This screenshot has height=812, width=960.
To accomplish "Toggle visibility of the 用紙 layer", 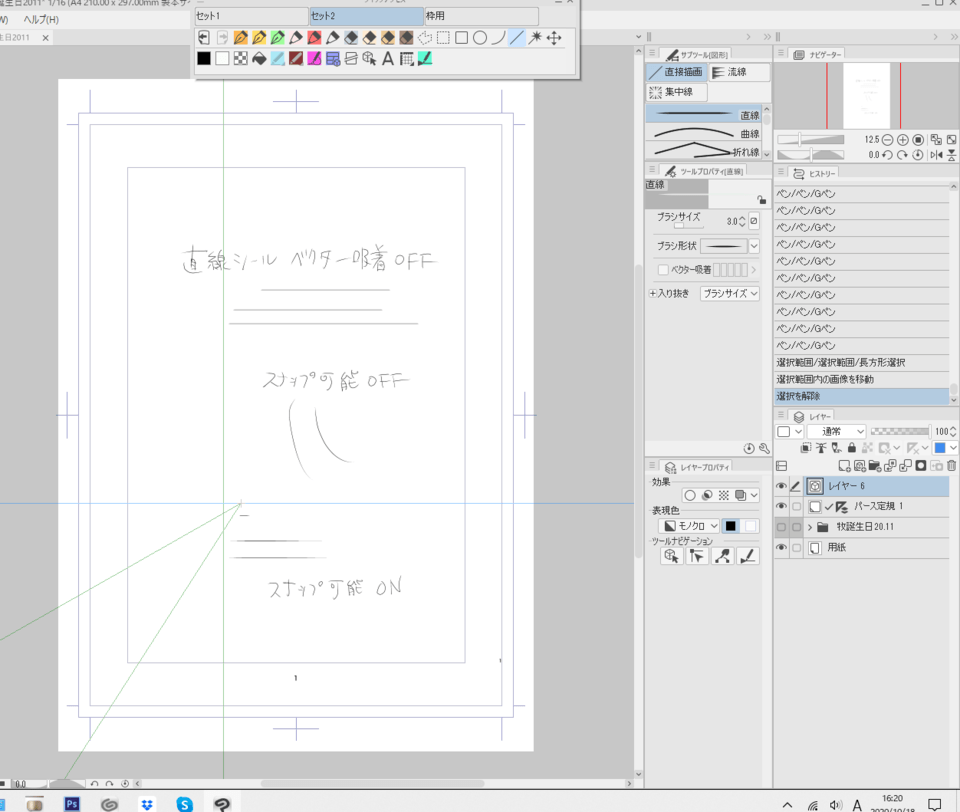I will point(781,548).
